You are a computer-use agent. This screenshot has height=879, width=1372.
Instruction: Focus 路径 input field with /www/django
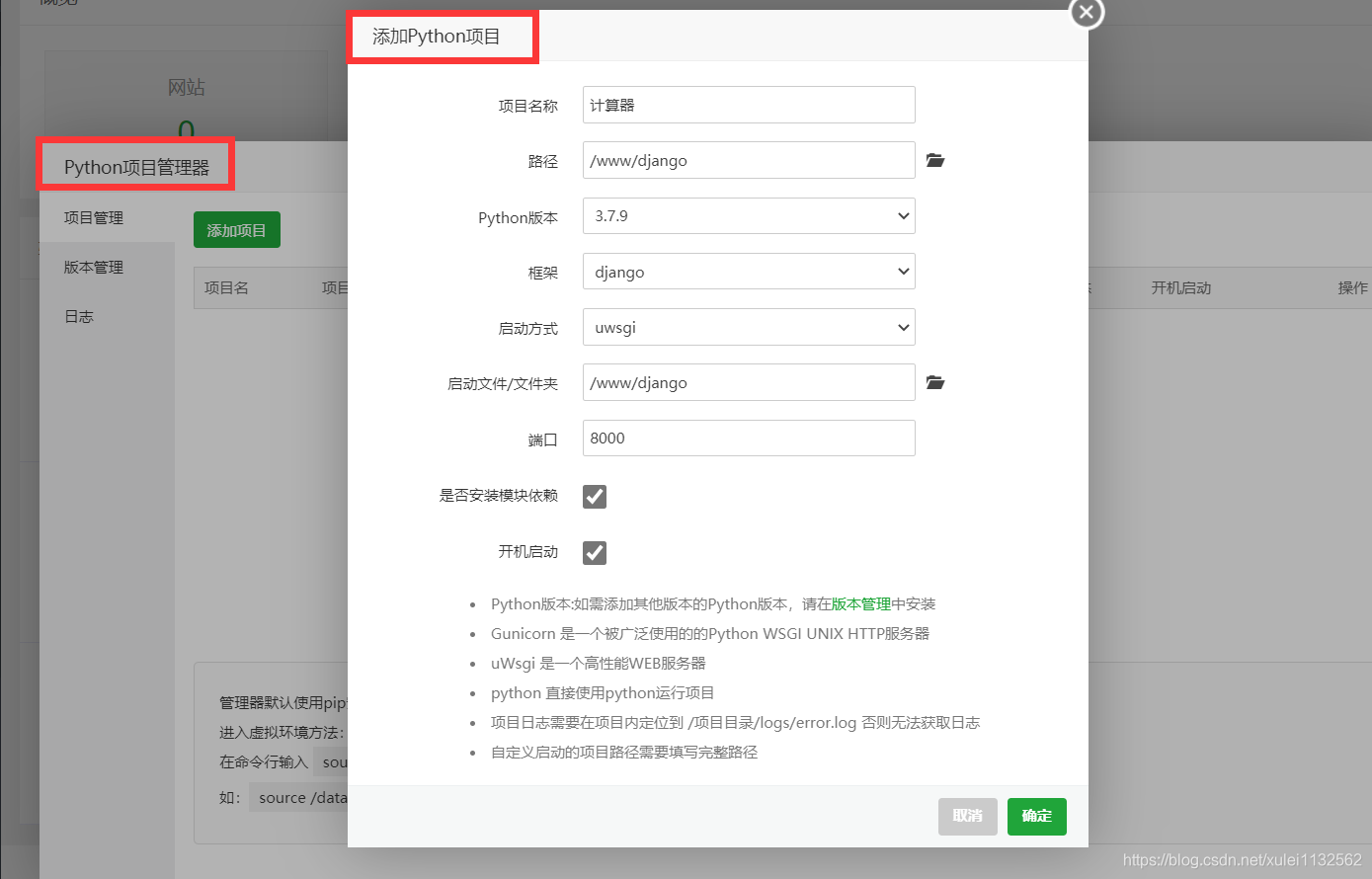(749, 160)
